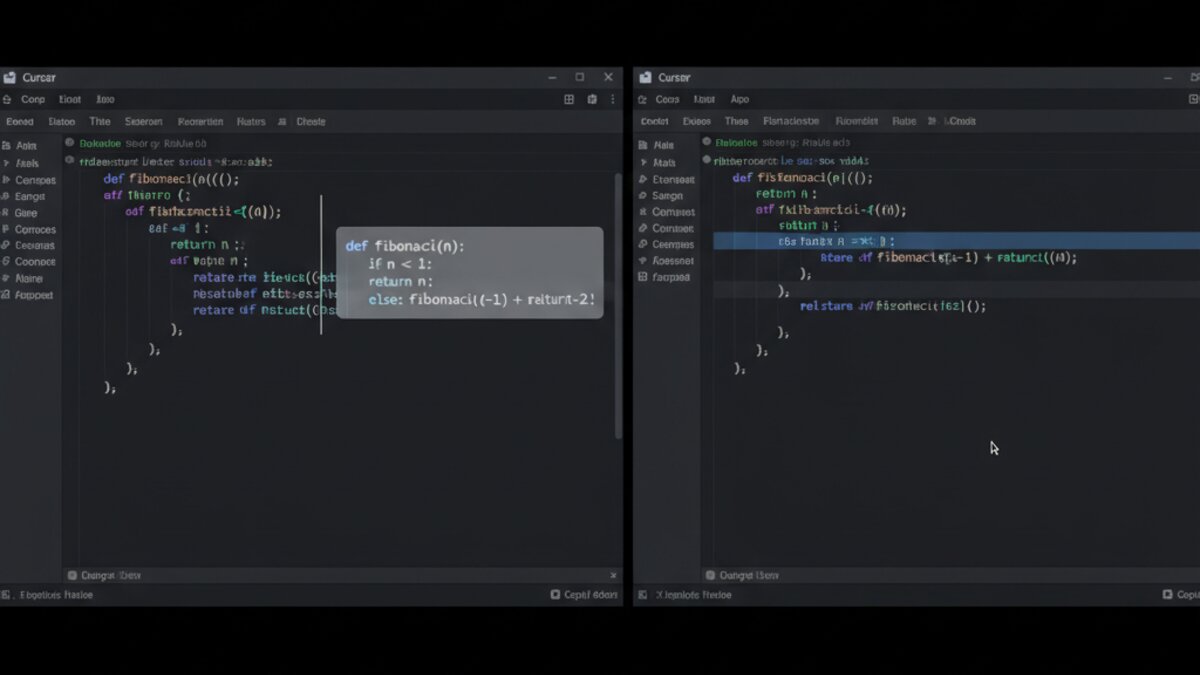This screenshot has width=1200, height=675.
Task: Select "Cecianas" in left sidebar
Action: click(35, 245)
